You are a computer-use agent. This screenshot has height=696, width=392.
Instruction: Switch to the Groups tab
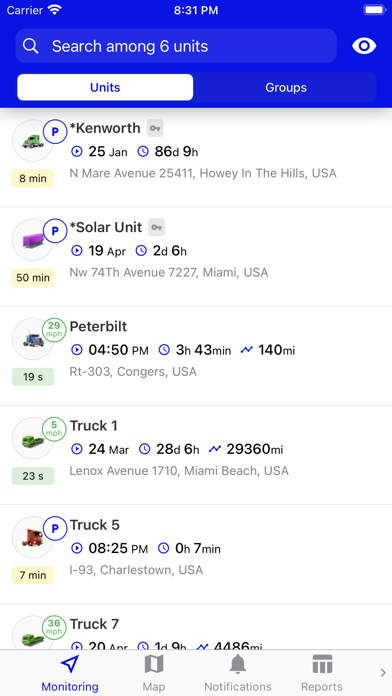point(286,87)
